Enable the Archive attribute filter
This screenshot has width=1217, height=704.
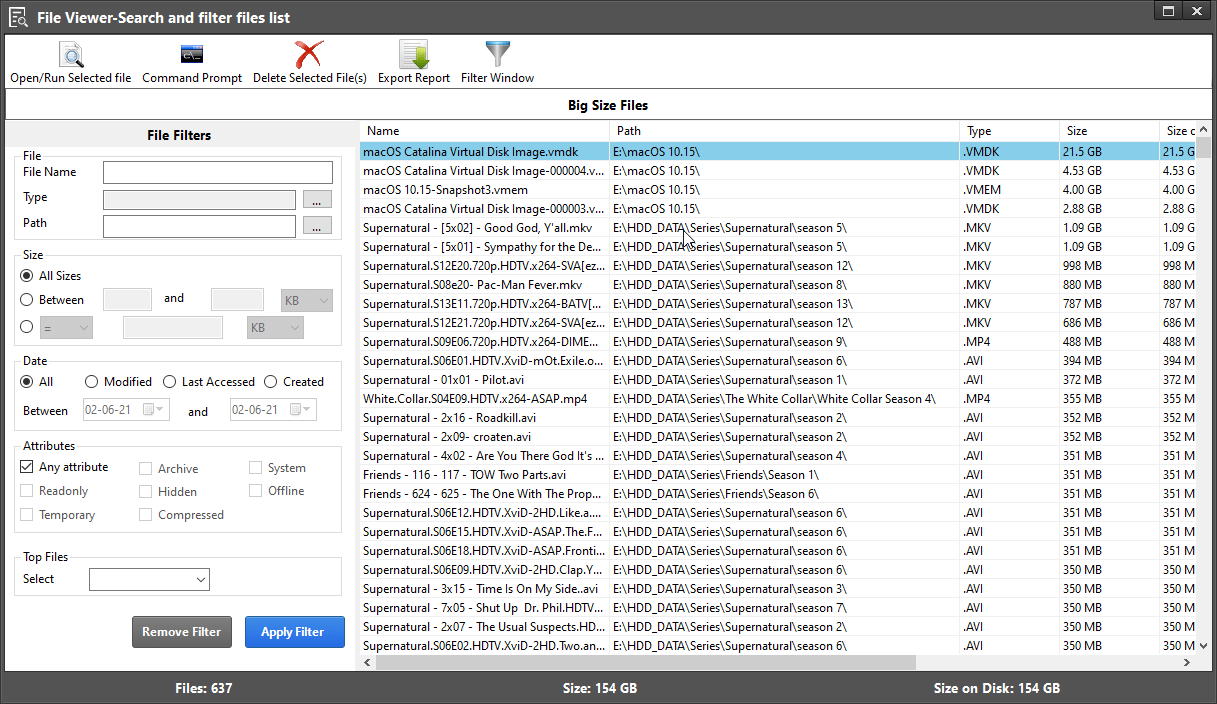[x=144, y=467]
